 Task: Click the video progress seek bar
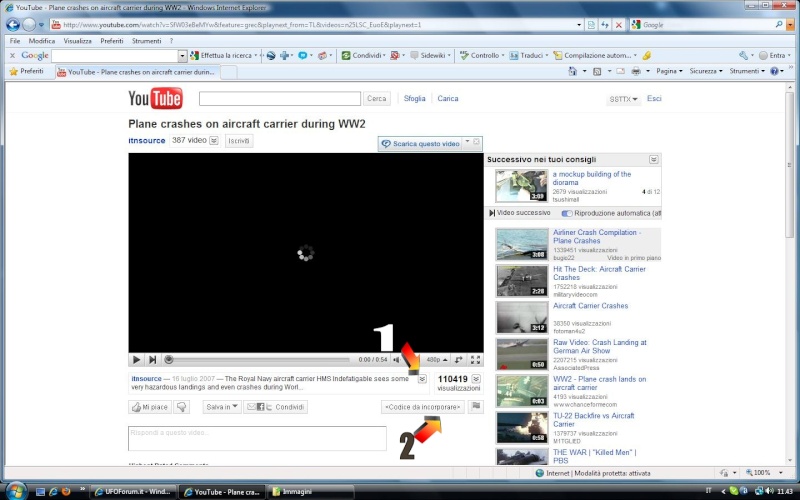[257, 360]
